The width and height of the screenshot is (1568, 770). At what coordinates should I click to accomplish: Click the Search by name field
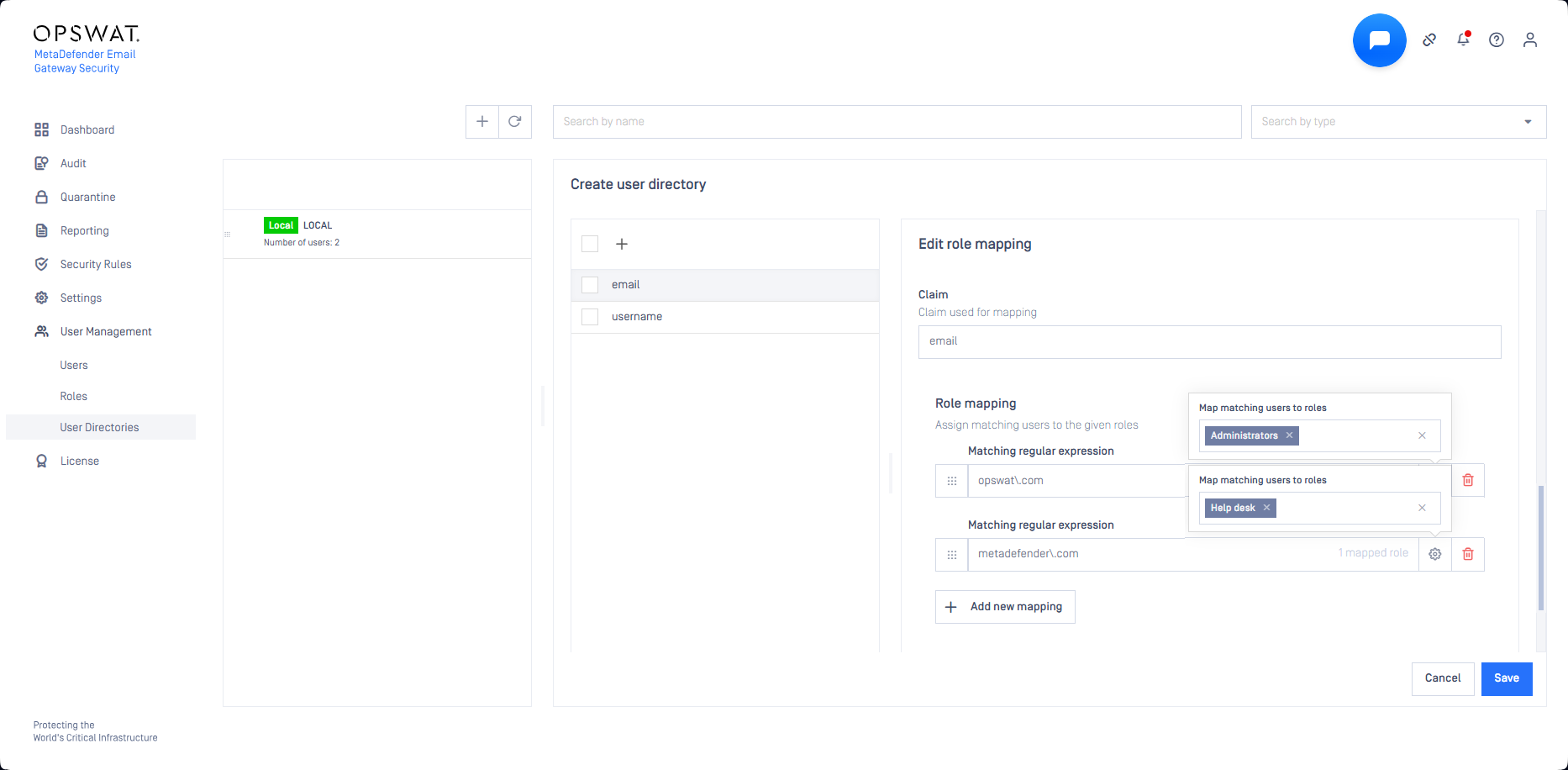(897, 122)
